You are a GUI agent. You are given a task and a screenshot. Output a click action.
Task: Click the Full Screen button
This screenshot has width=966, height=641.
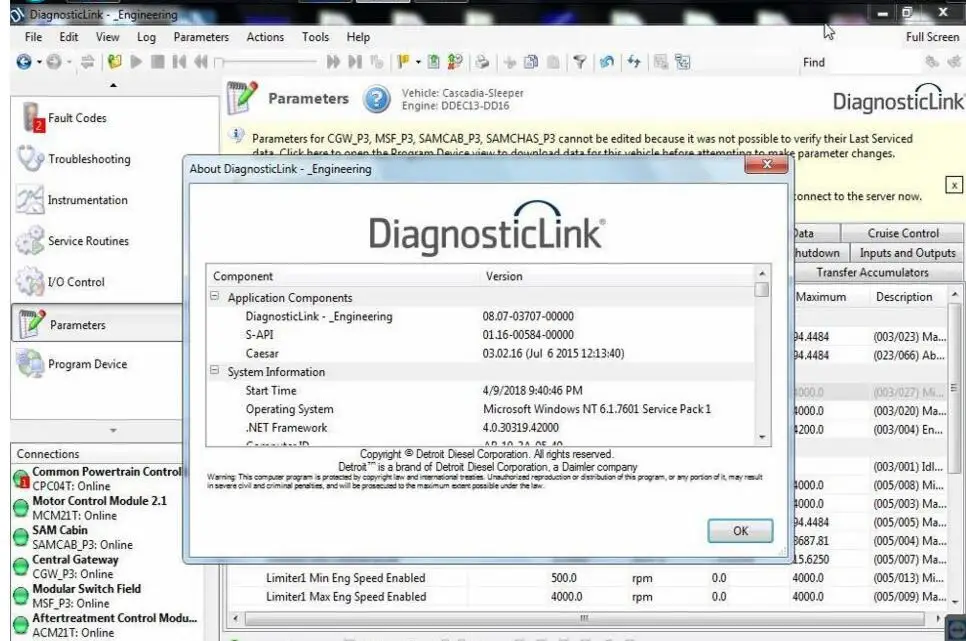(x=932, y=37)
